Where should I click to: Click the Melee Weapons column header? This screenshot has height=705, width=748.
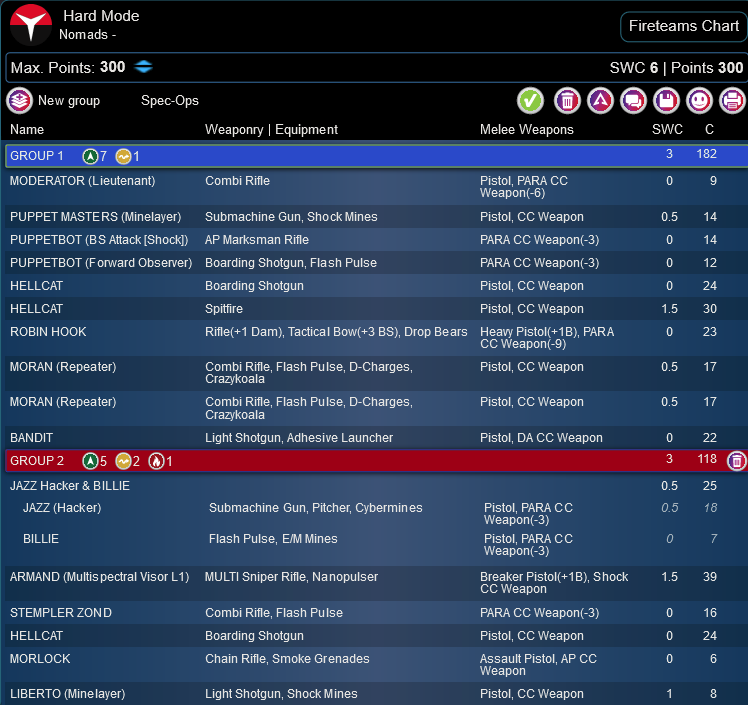click(527, 129)
